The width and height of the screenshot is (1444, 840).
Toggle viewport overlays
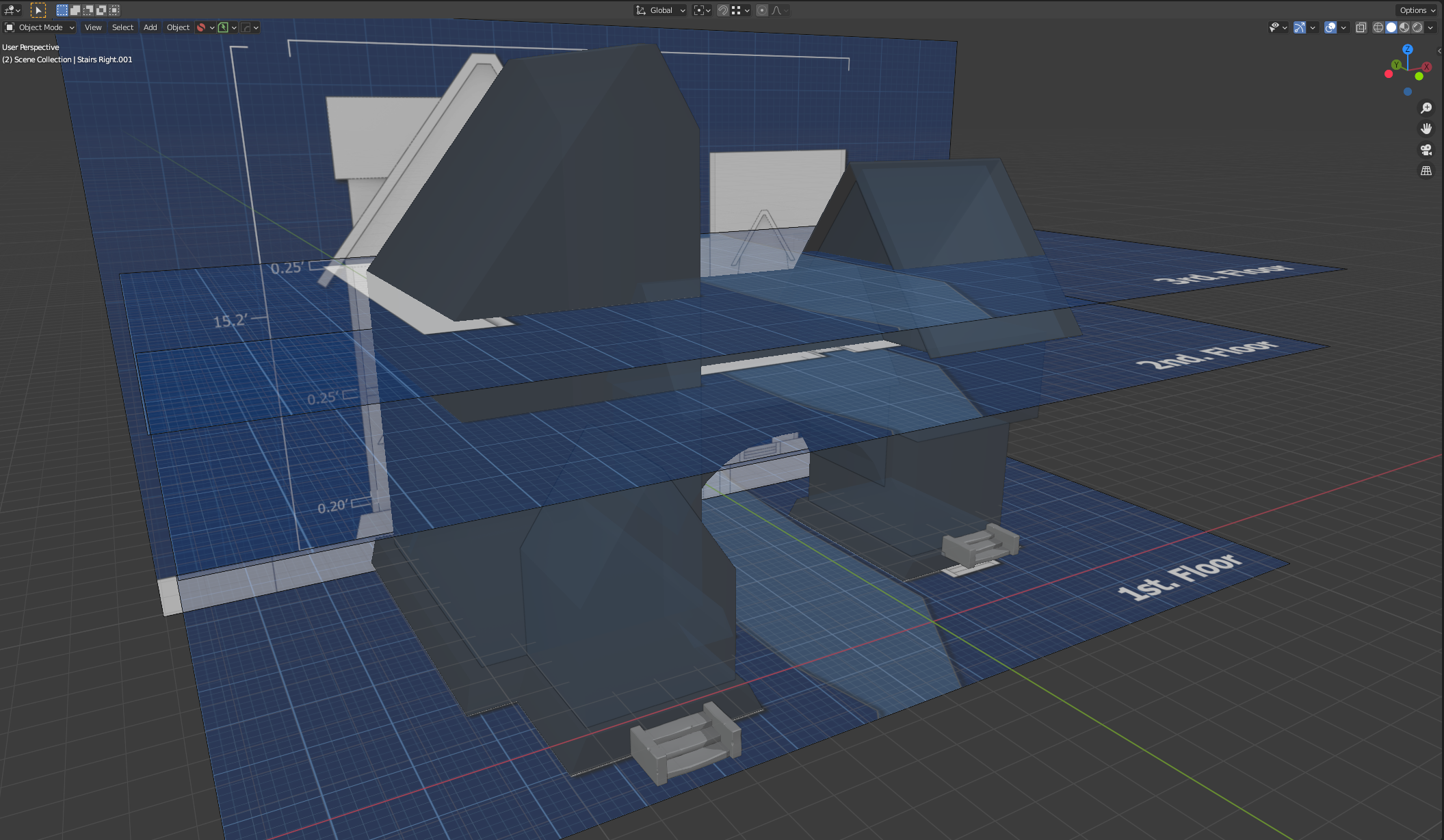(x=1330, y=27)
